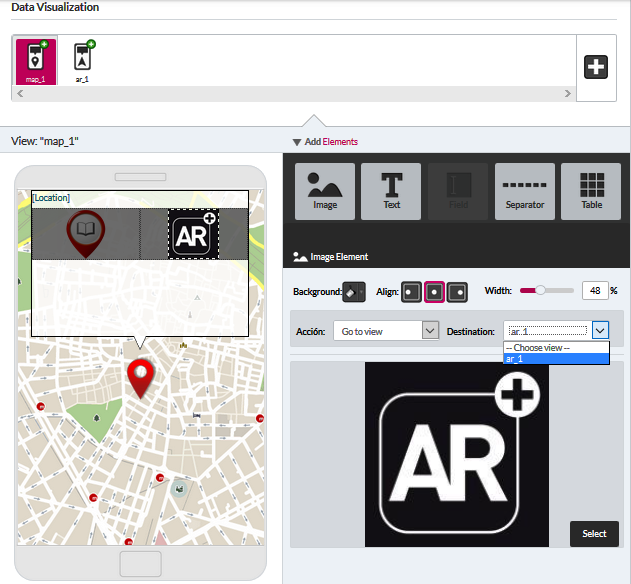Align image to the center

tap(434, 292)
